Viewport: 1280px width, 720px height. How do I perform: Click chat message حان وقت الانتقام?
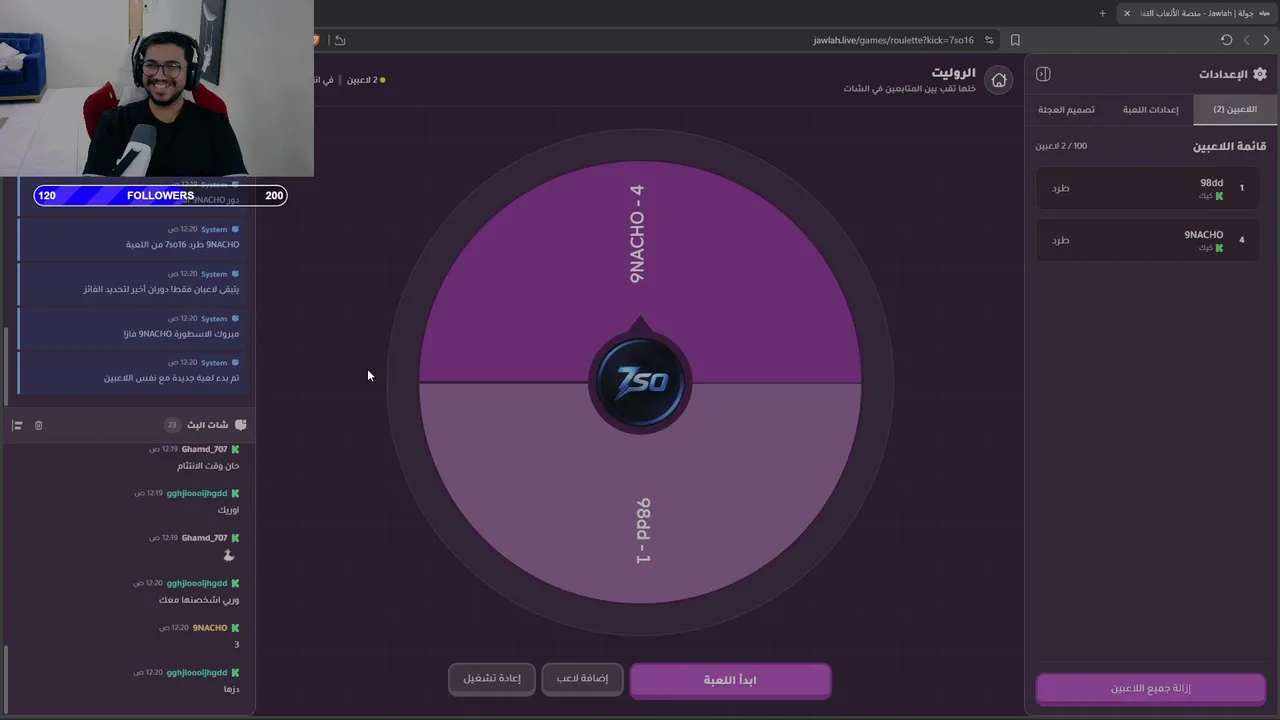(207, 466)
